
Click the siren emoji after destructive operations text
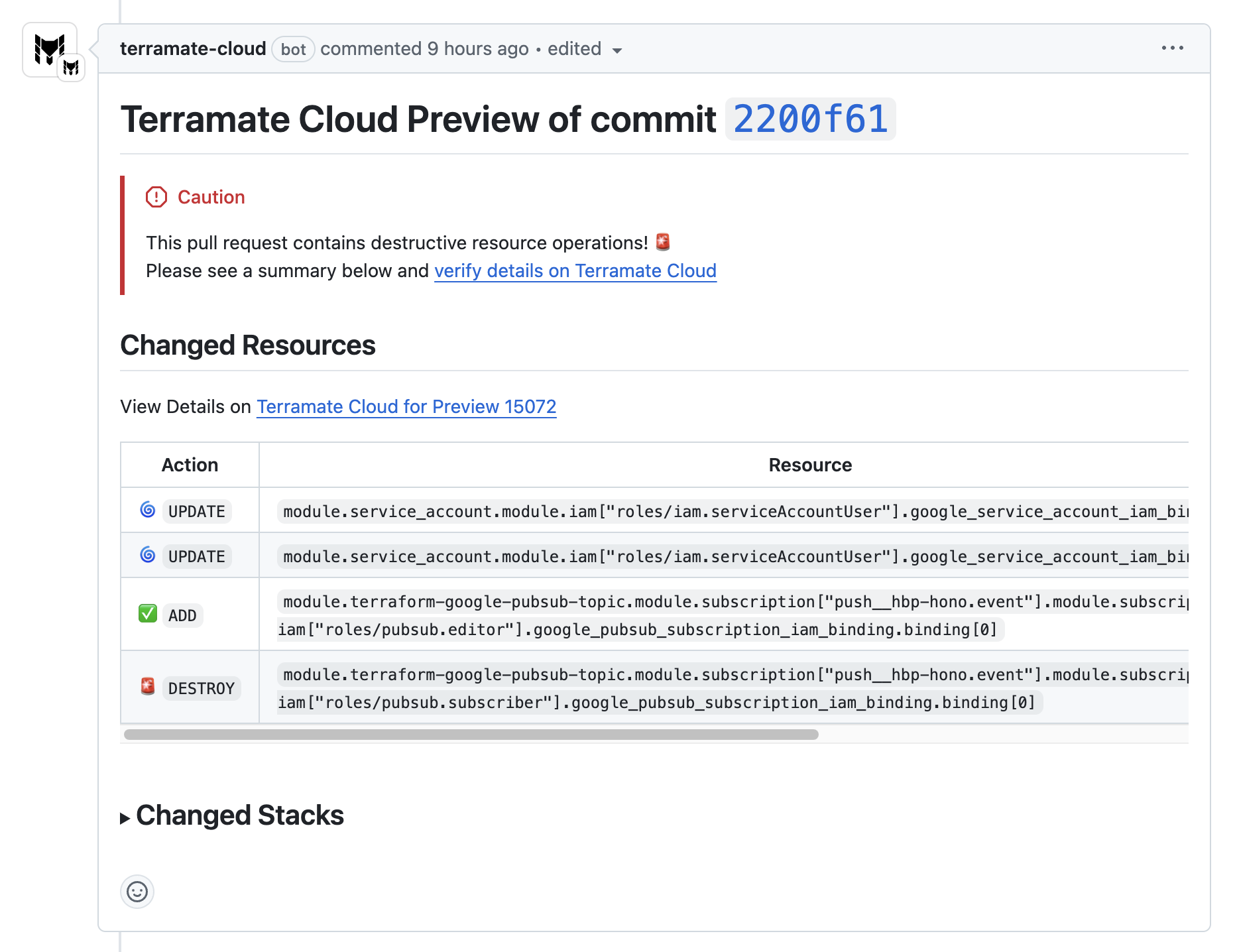(x=664, y=242)
